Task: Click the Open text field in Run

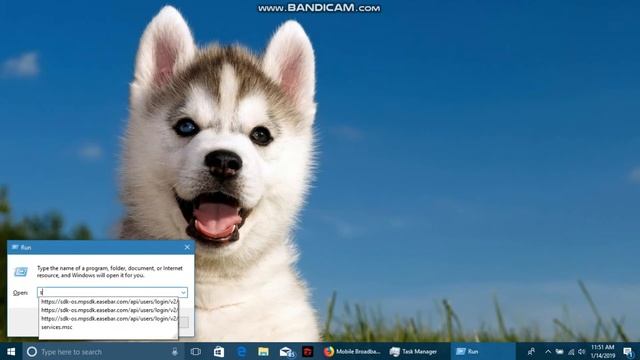Action: (109, 292)
